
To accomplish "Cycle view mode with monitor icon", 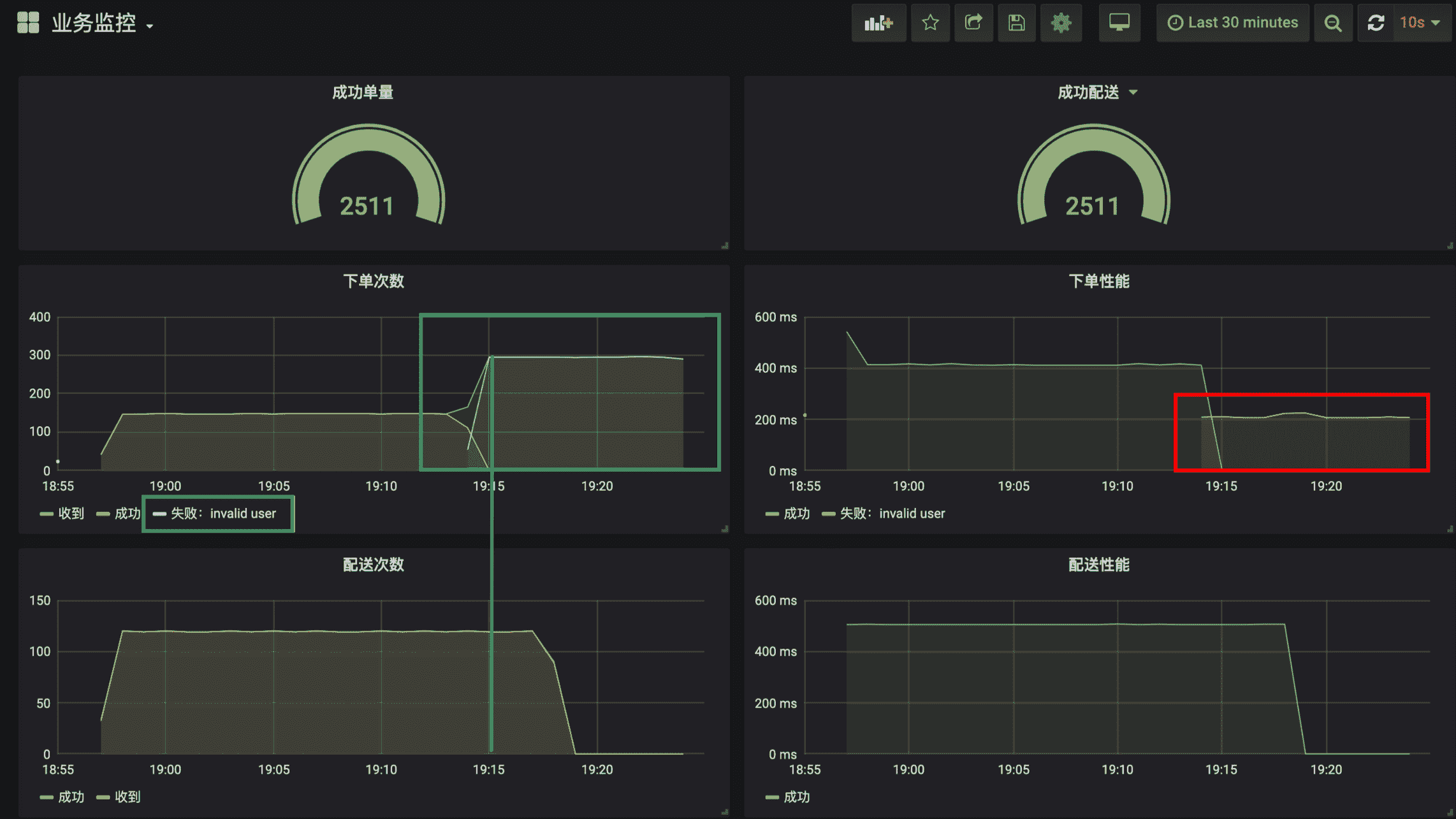I will 1119,23.
